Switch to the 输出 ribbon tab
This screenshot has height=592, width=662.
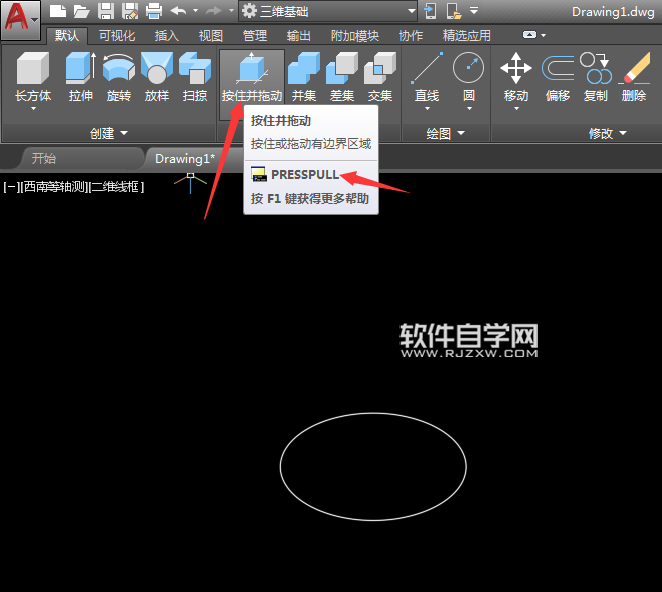tap(298, 35)
